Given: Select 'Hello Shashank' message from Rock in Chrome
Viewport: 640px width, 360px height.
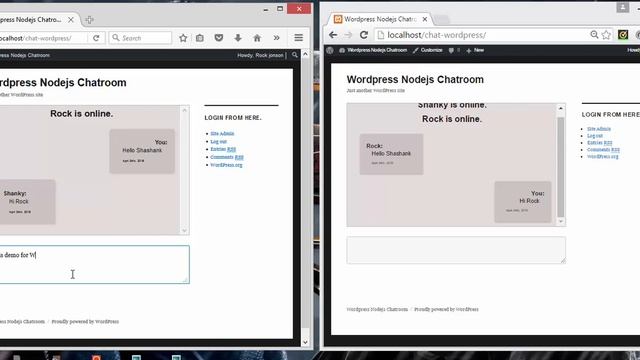Looking at the screenshot, I should [x=391, y=154].
